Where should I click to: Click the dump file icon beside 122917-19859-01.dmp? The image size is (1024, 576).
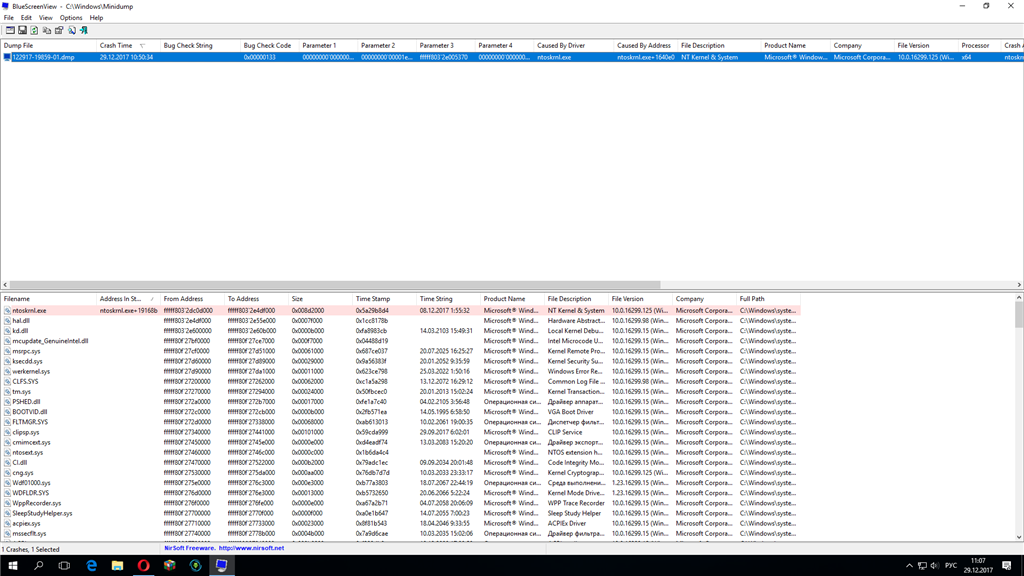(7, 57)
